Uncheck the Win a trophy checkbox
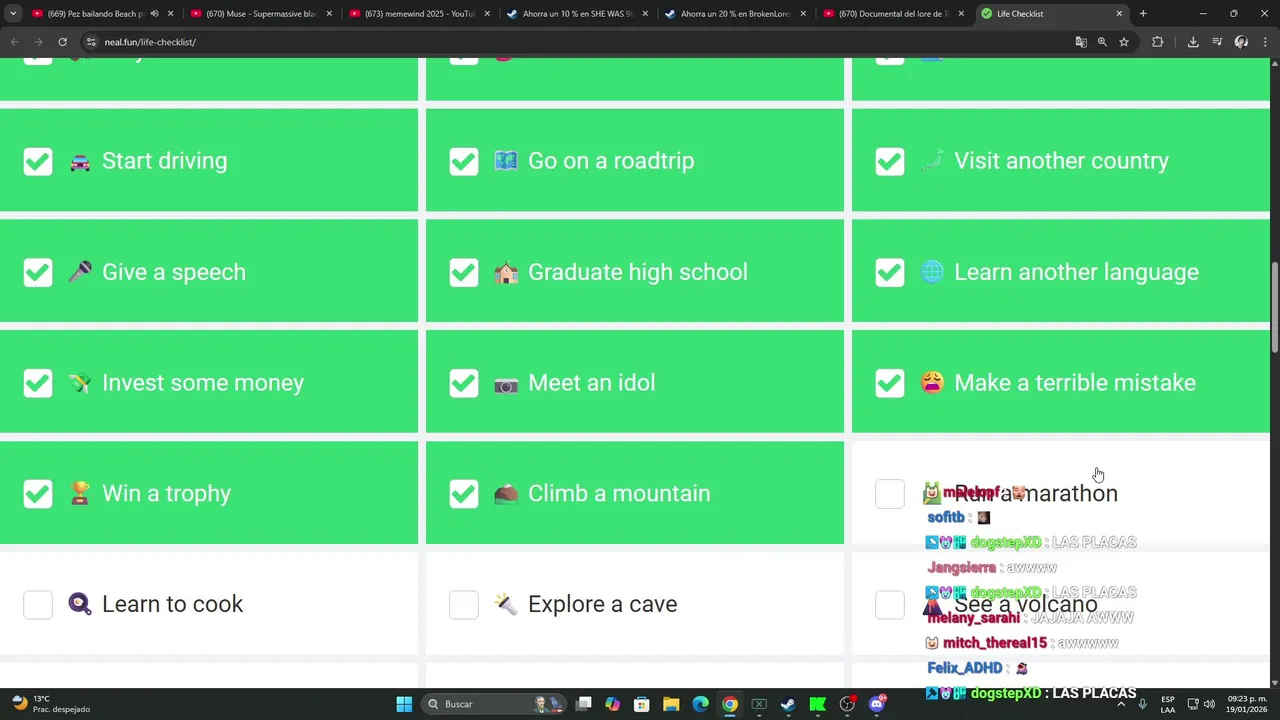Image resolution: width=1280 pixels, height=720 pixels. pos(38,494)
